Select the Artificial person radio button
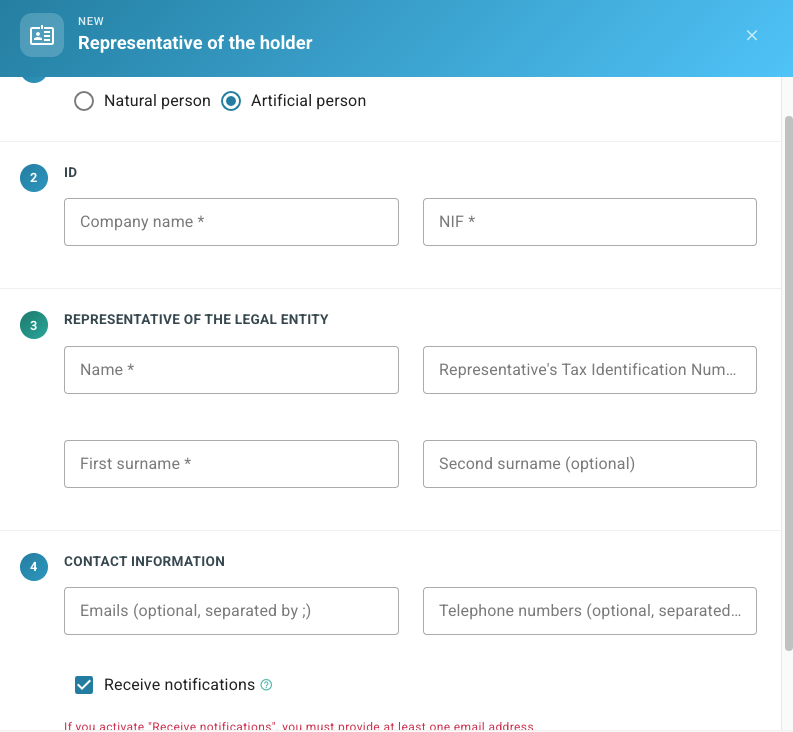Image resolution: width=793 pixels, height=732 pixels. (x=231, y=101)
